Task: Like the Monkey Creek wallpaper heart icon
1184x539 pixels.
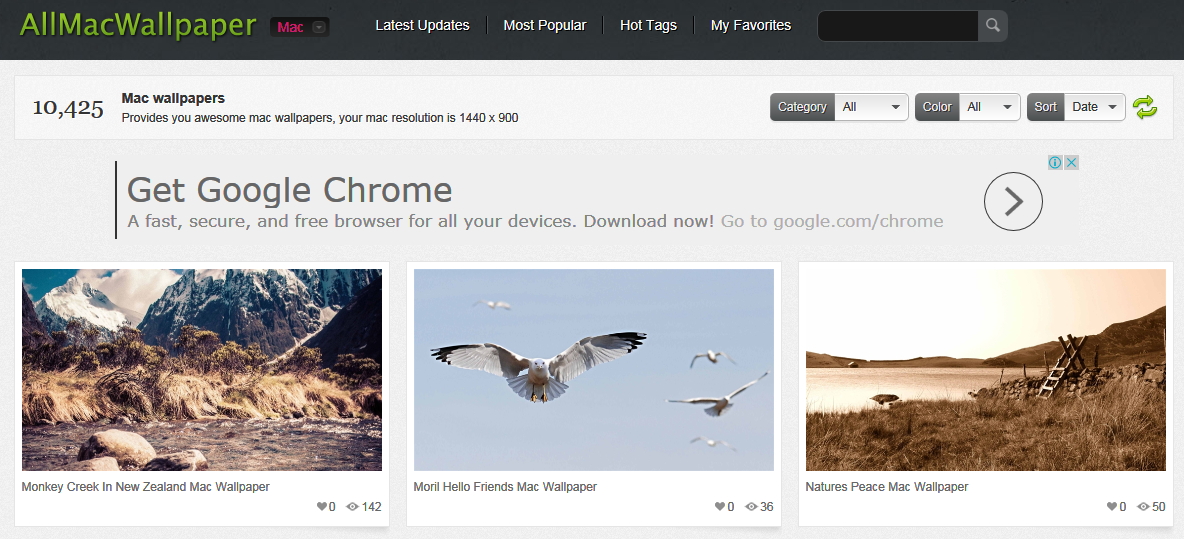Action: click(x=322, y=507)
